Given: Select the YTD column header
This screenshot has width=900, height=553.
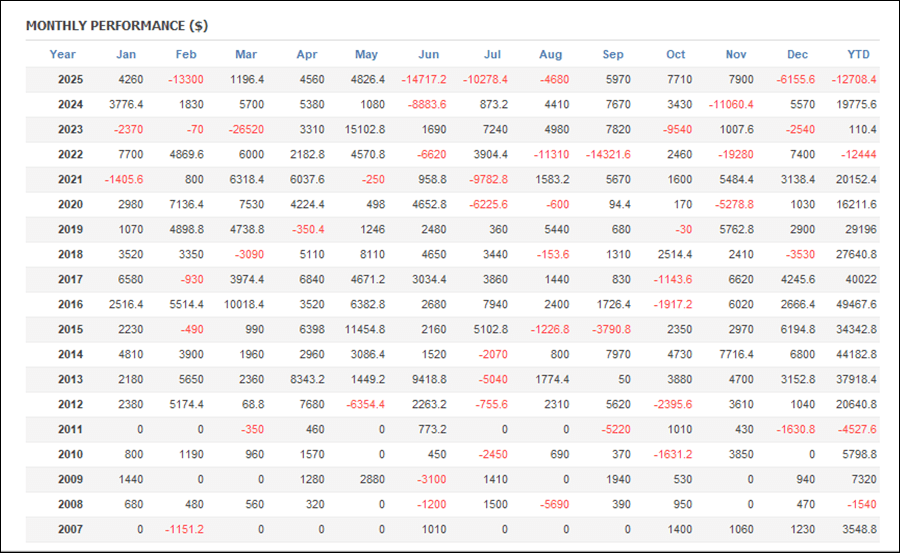Looking at the screenshot, I should [x=858, y=54].
